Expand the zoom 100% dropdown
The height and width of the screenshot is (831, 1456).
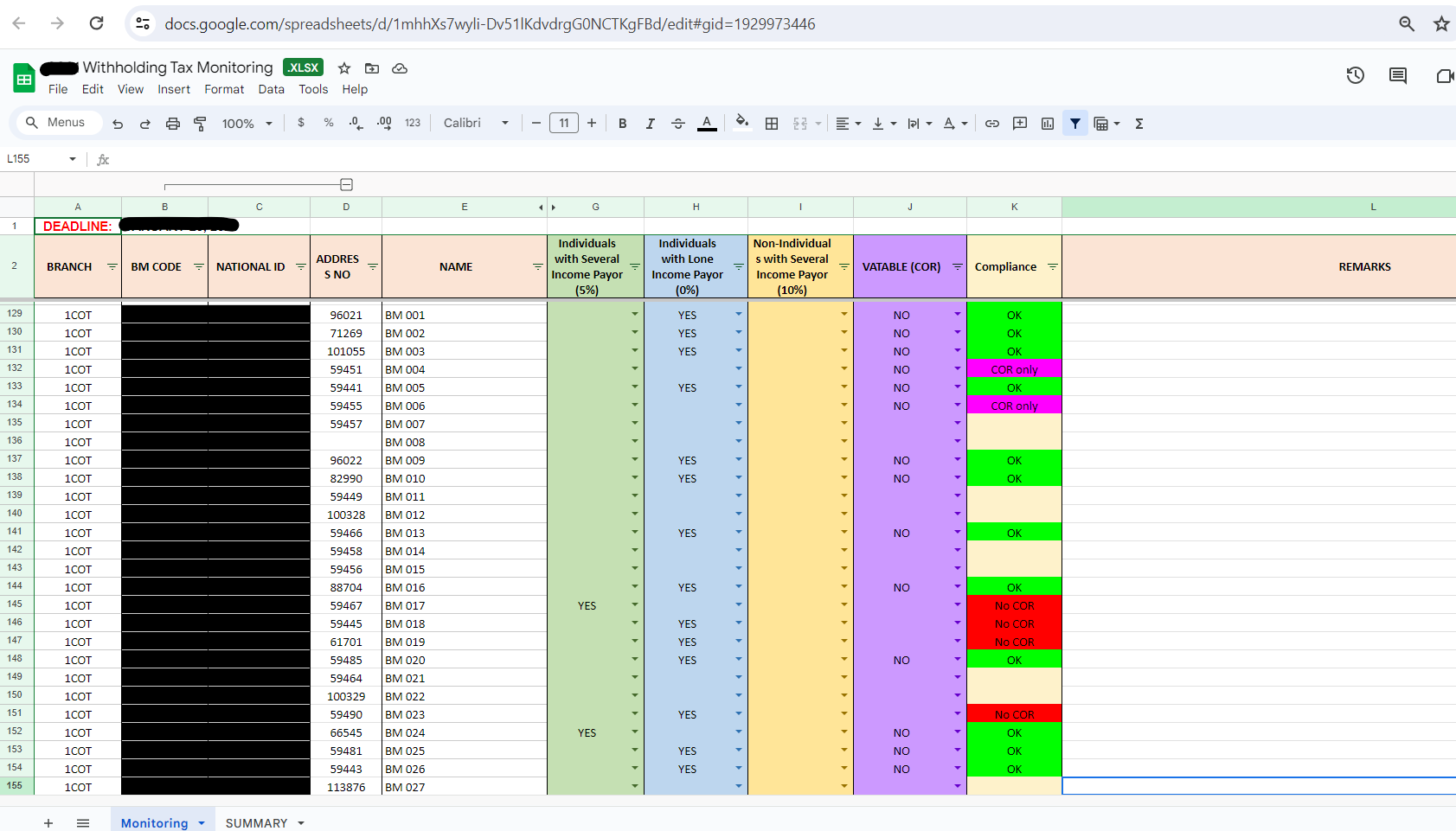[x=247, y=124]
